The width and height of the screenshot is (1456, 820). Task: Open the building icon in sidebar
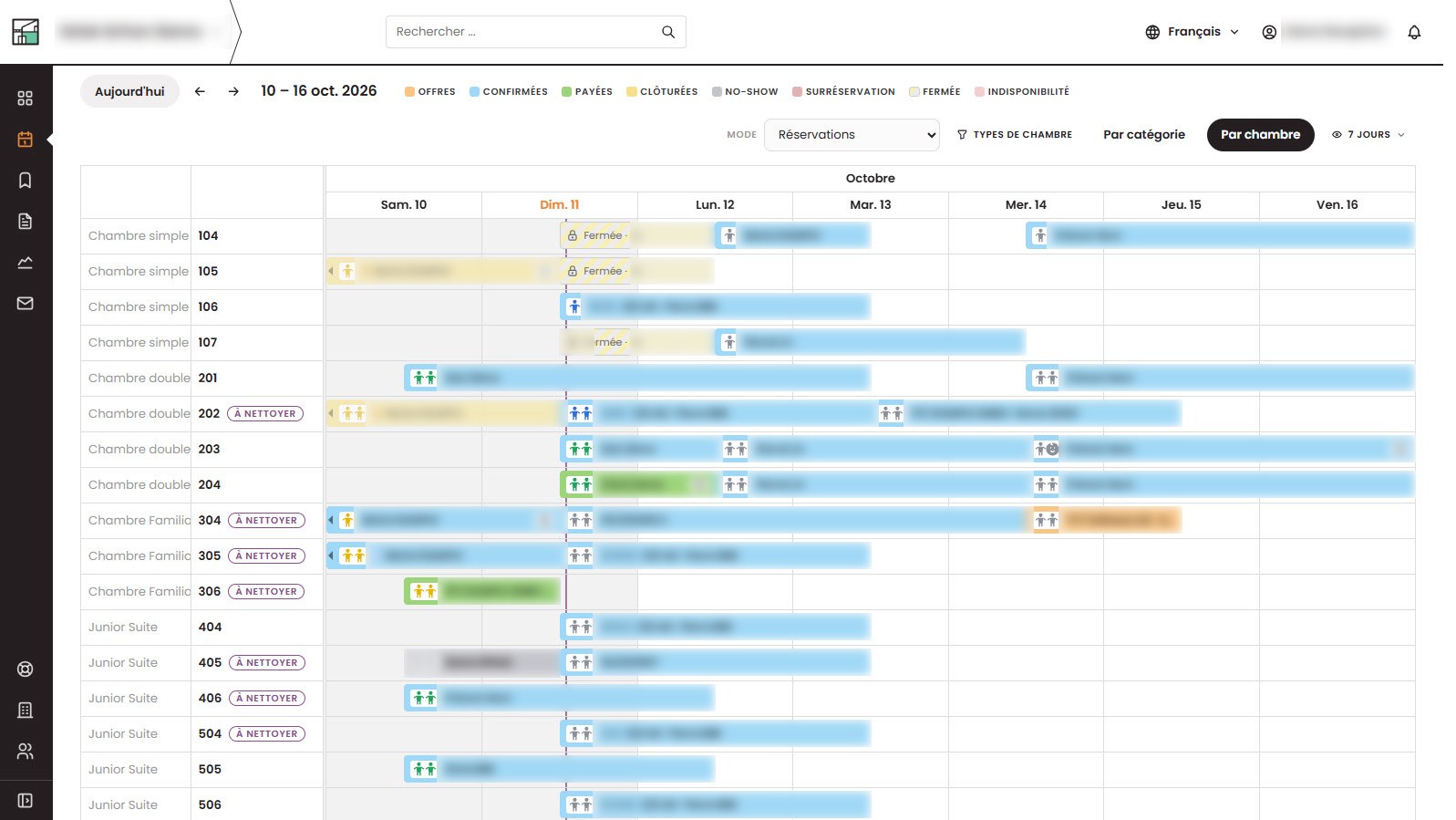tap(26, 711)
